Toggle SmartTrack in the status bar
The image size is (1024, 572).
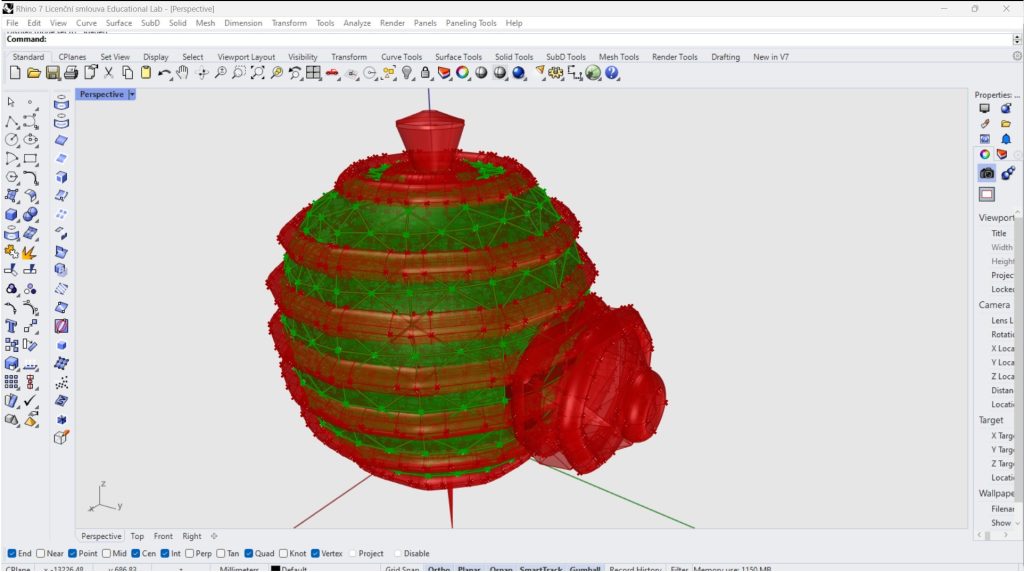coord(541,569)
